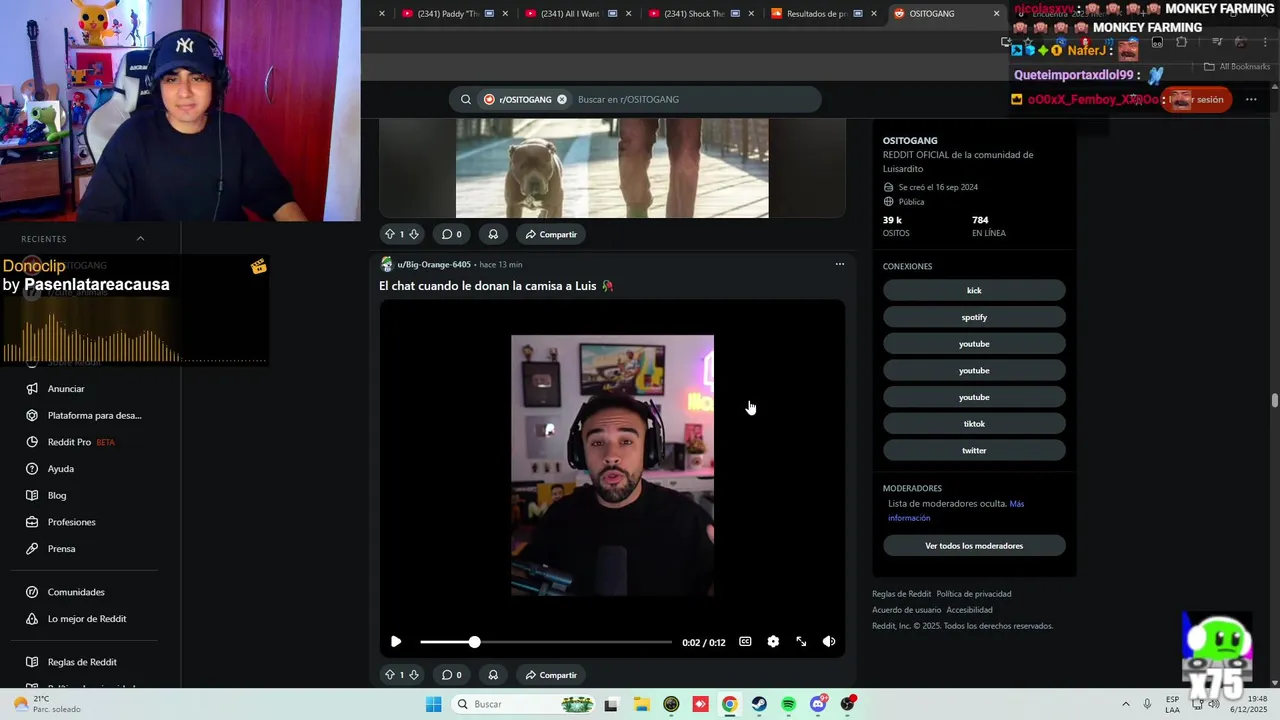This screenshot has width=1280, height=720.
Task: Open Steam from the taskbar
Action: [x=759, y=705]
